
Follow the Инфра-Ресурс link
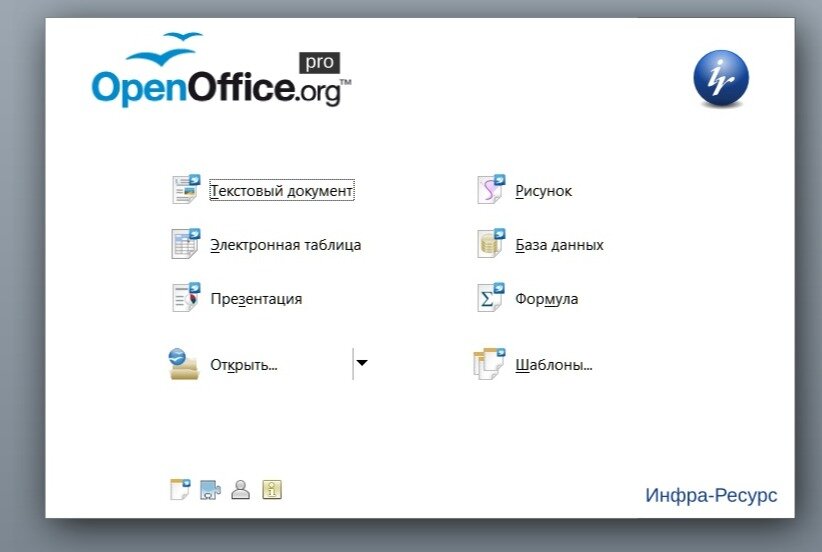711,495
